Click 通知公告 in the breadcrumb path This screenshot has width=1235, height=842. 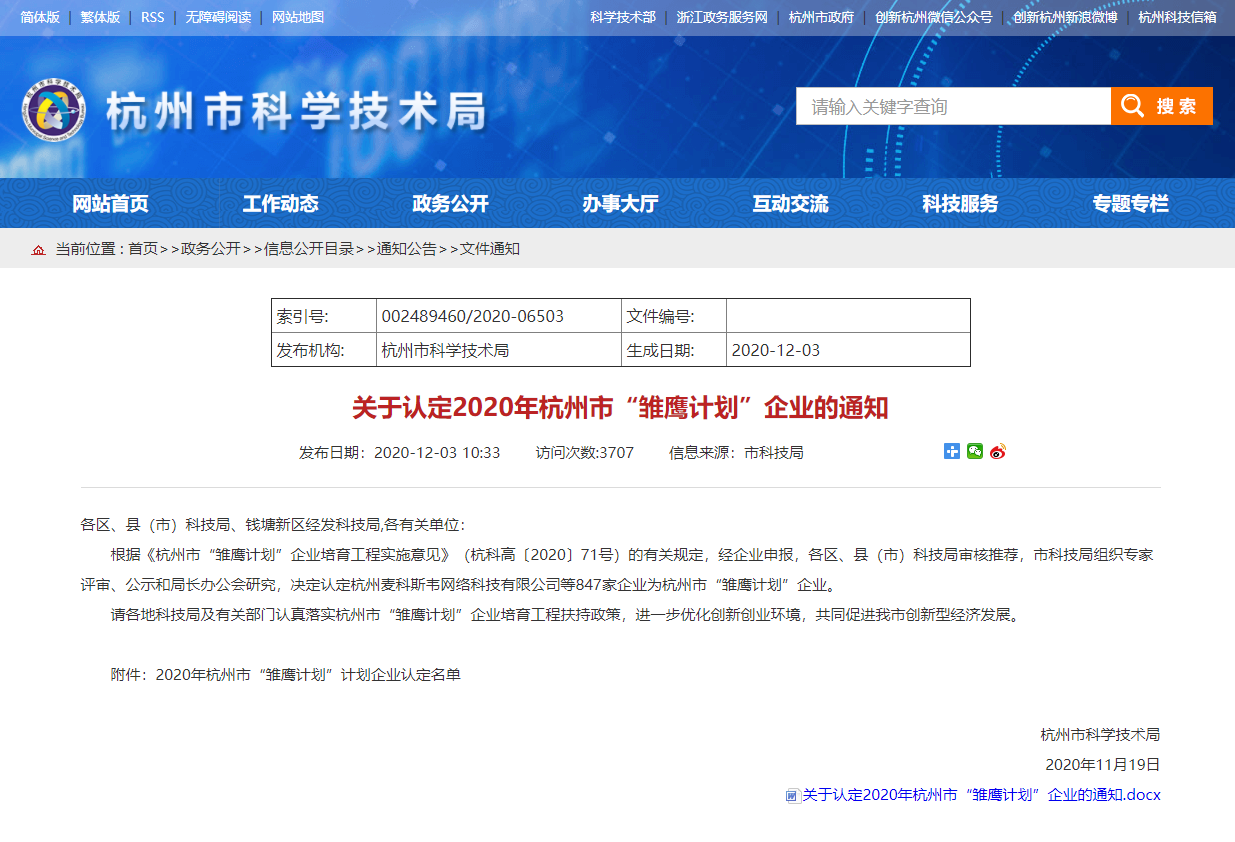pos(406,249)
